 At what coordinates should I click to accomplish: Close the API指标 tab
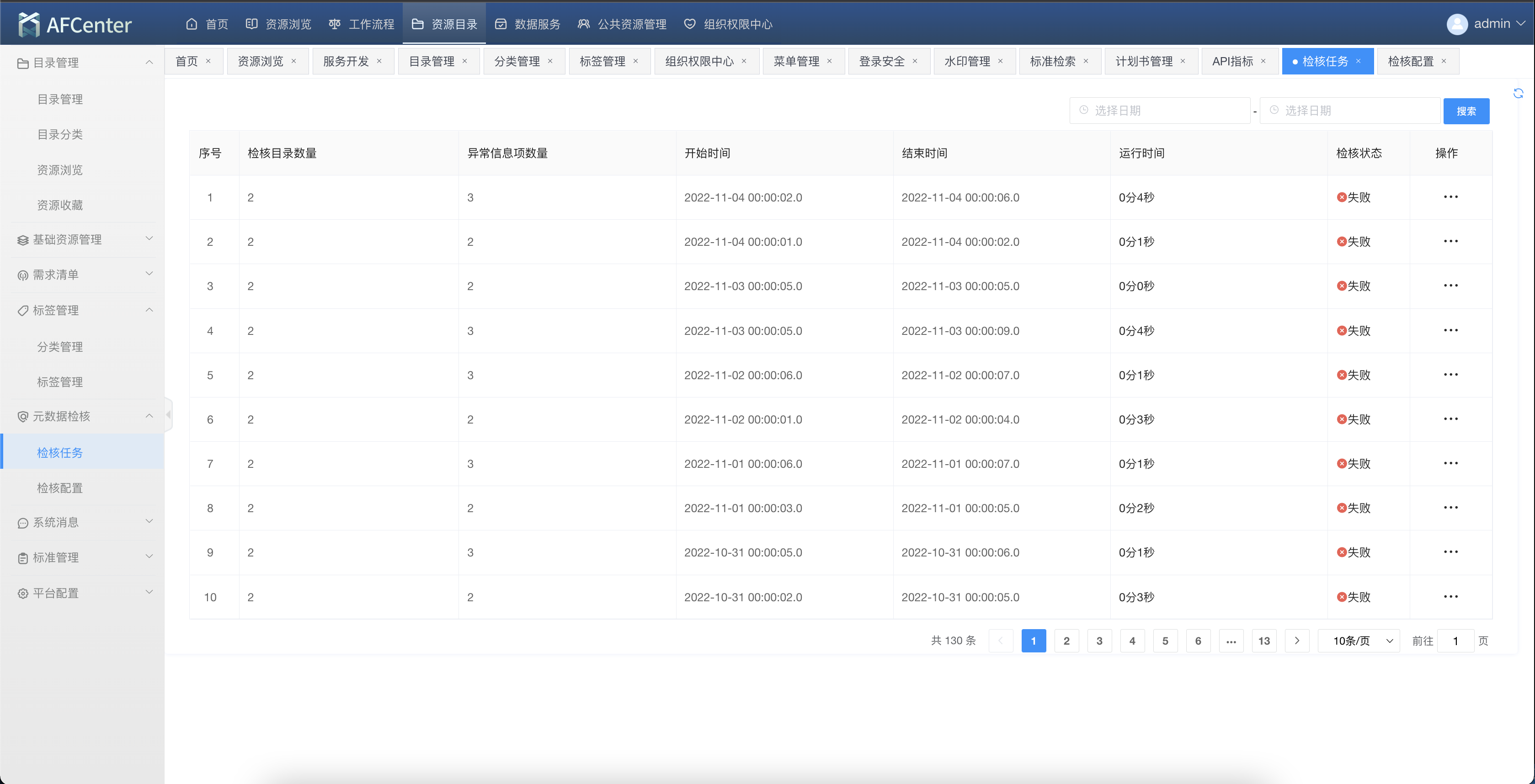1263,61
